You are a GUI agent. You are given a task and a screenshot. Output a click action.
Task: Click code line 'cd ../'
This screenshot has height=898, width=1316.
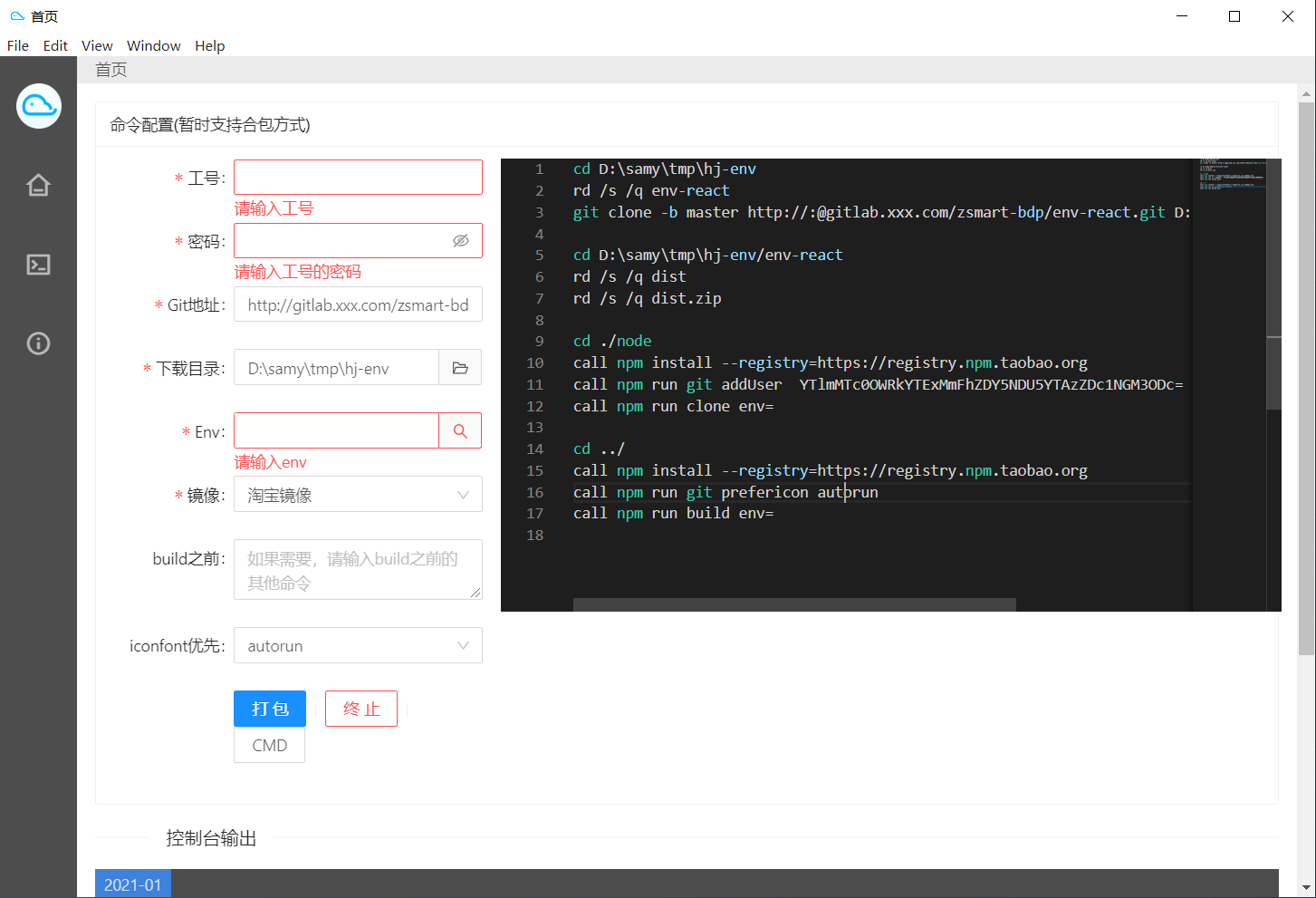(599, 449)
